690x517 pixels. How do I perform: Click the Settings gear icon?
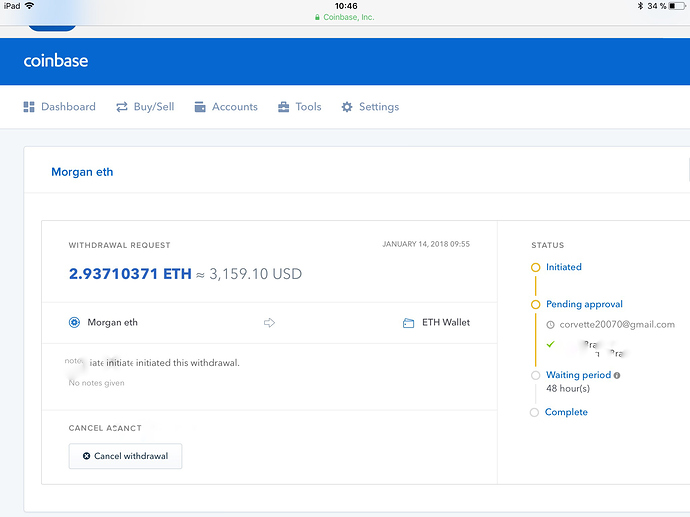(347, 107)
